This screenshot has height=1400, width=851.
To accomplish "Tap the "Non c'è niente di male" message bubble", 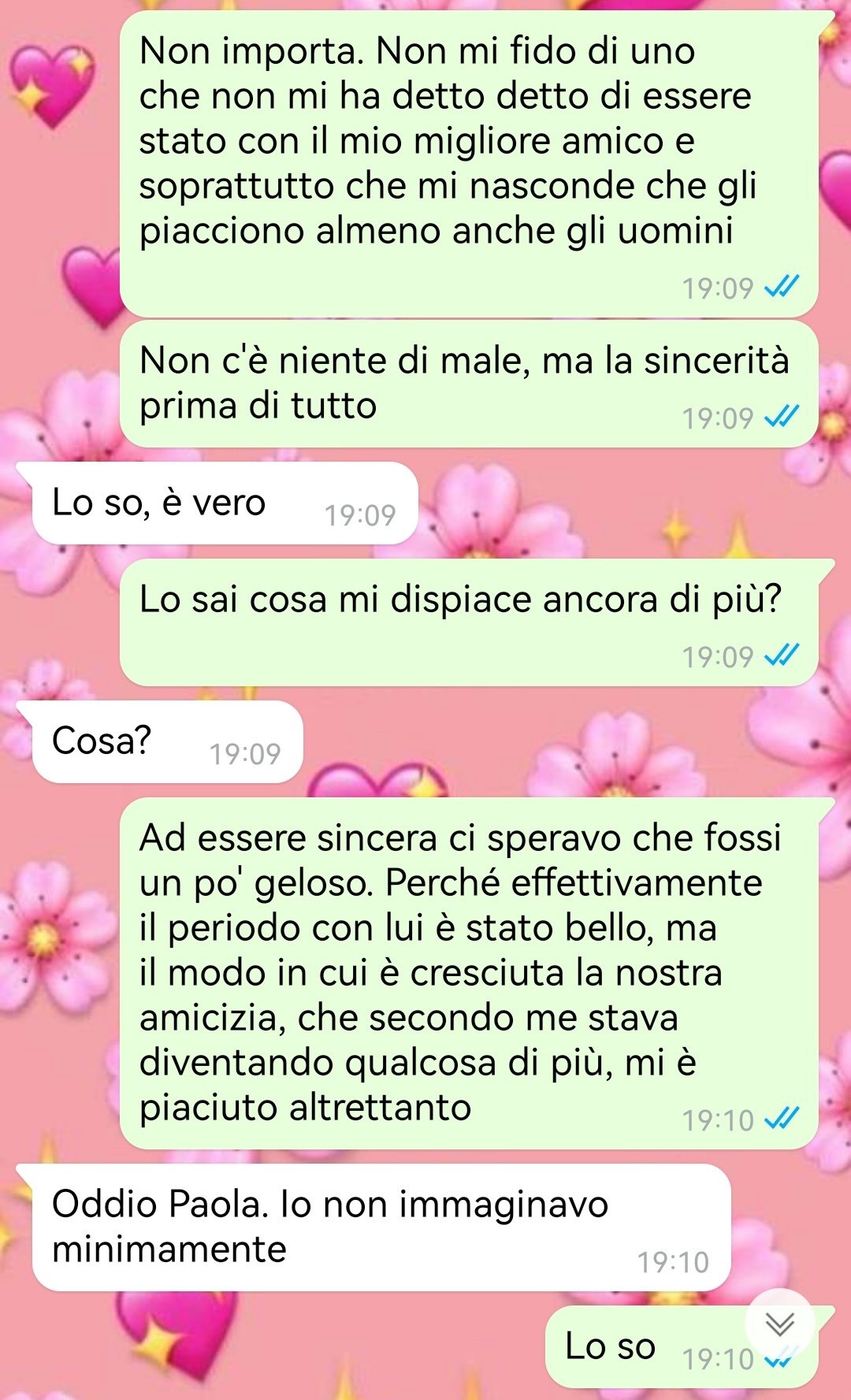I will [x=469, y=384].
